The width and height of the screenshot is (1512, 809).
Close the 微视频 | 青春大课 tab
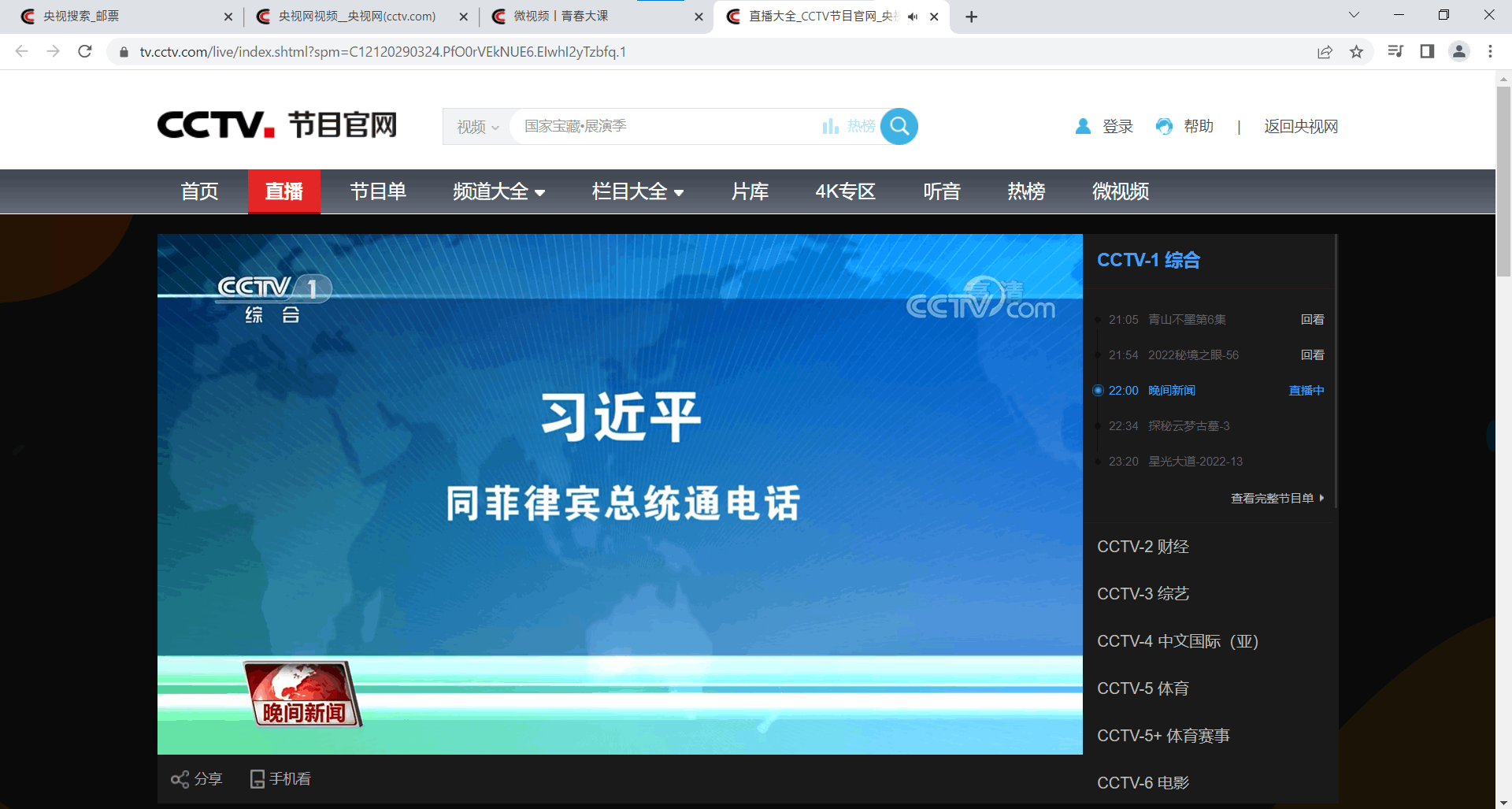coord(699,17)
